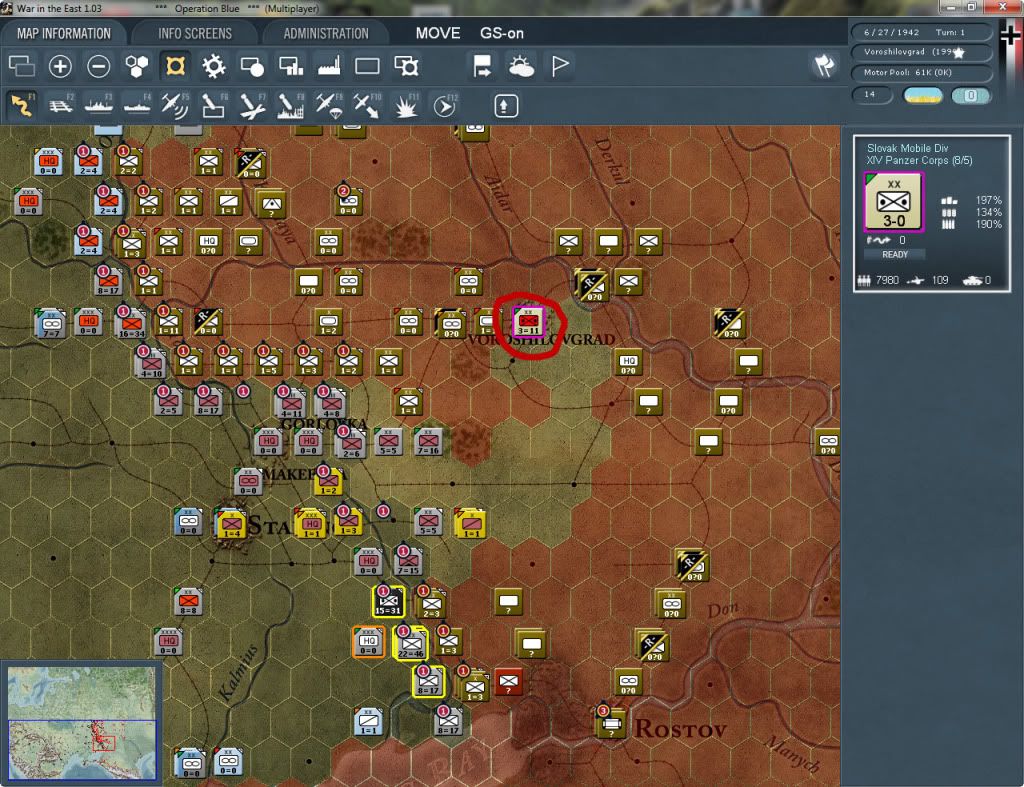Click the flag with arrow icon
The image size is (1024, 787).
(482, 66)
